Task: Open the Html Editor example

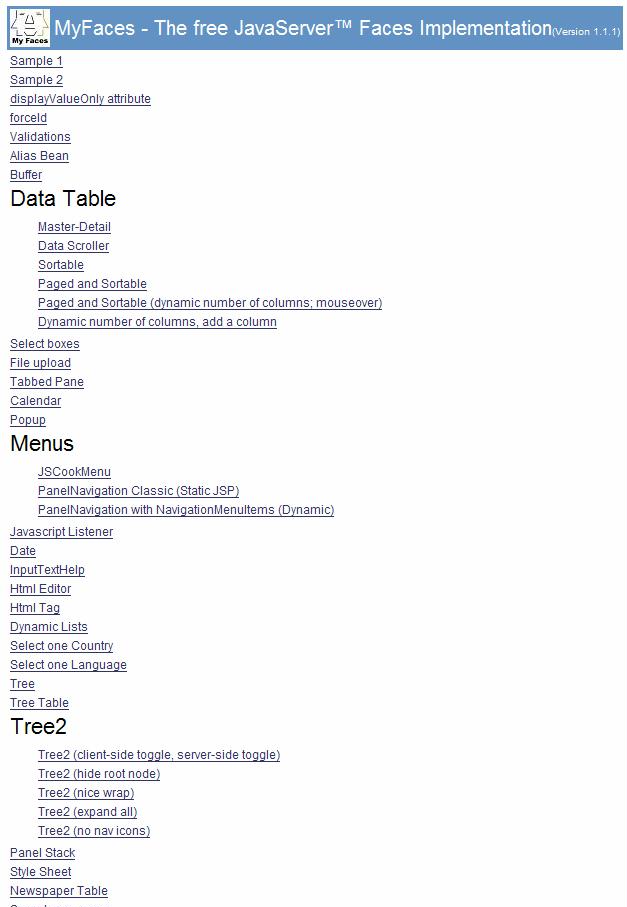Action: [x=40, y=589]
